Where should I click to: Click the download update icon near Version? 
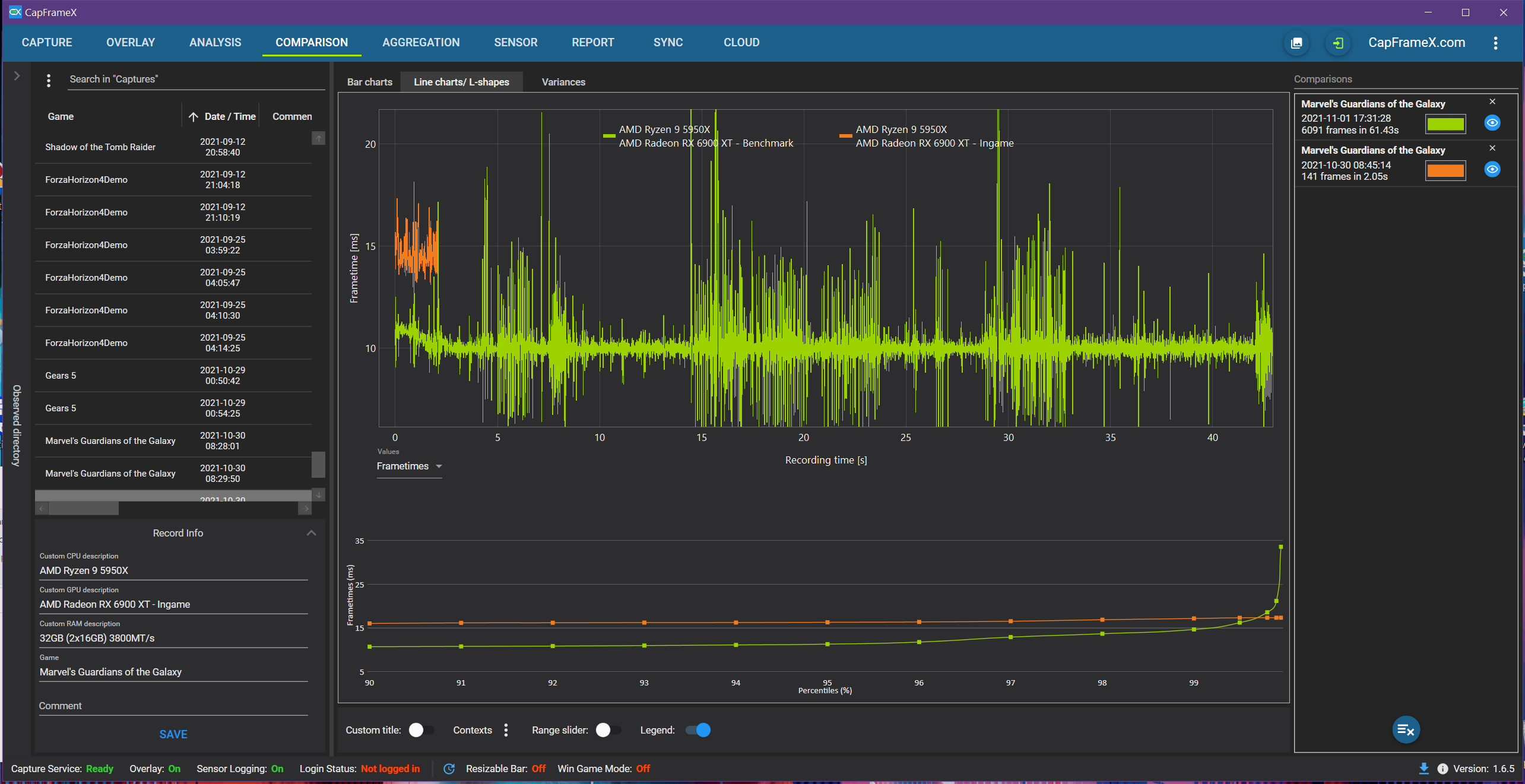[1423, 769]
